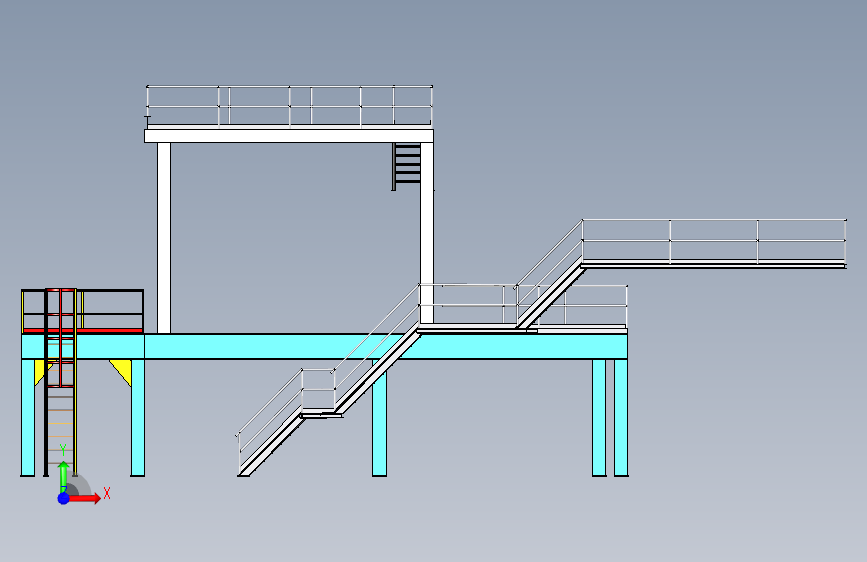867x562 pixels.
Task: Click the blue Z axis ball of triad
Action: point(64,498)
